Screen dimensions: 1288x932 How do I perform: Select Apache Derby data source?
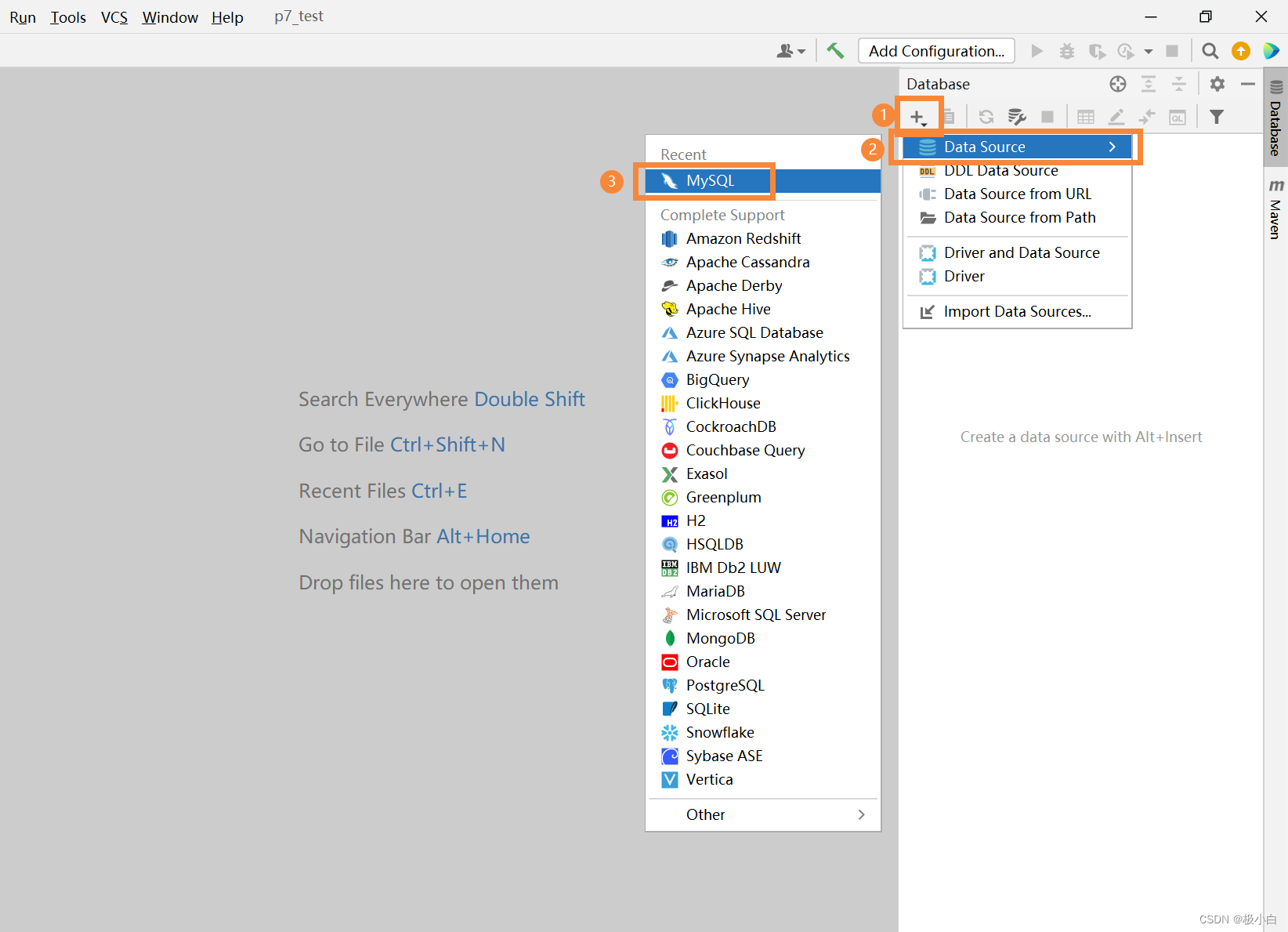763,285
